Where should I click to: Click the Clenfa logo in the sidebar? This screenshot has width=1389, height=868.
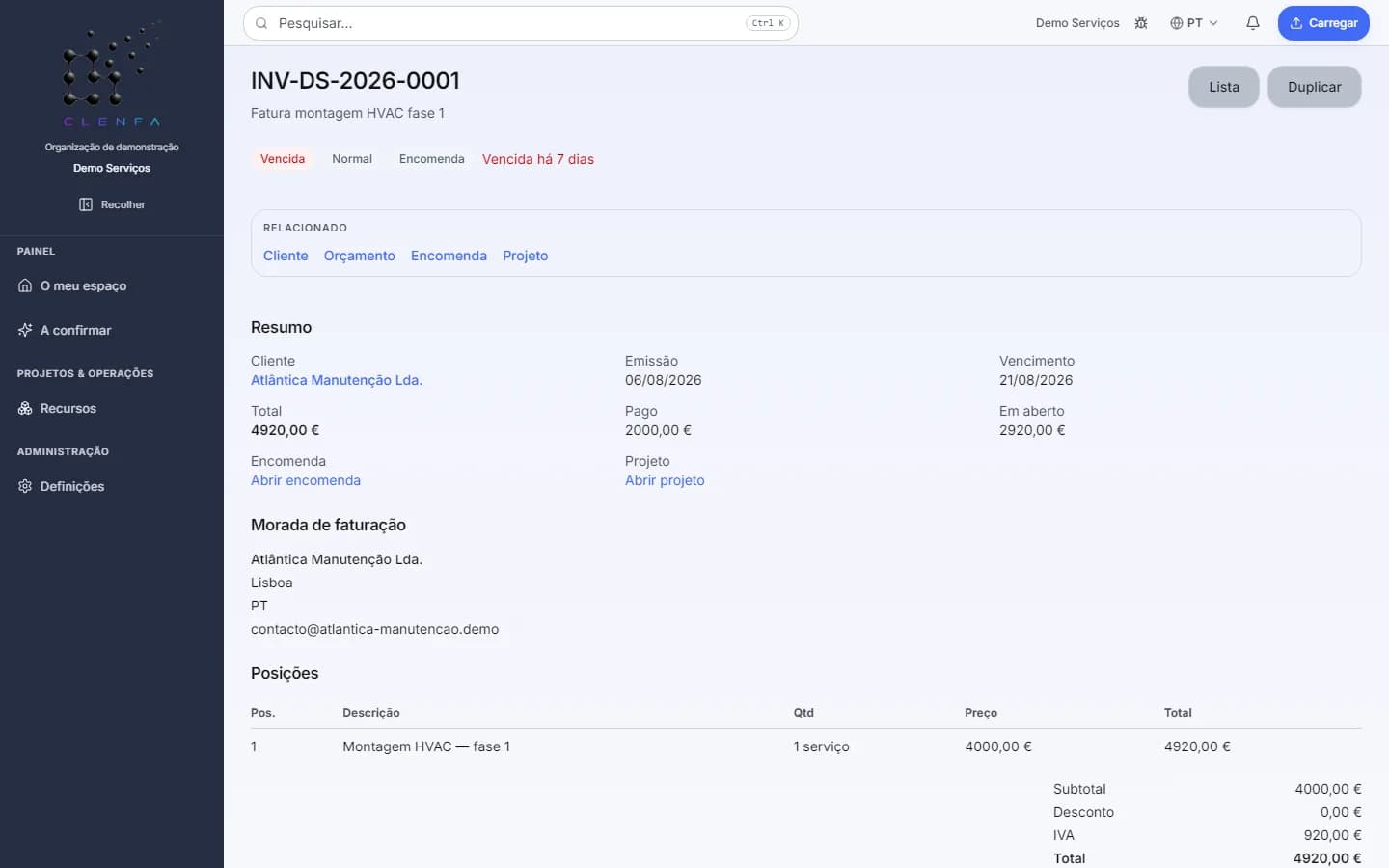(112, 73)
